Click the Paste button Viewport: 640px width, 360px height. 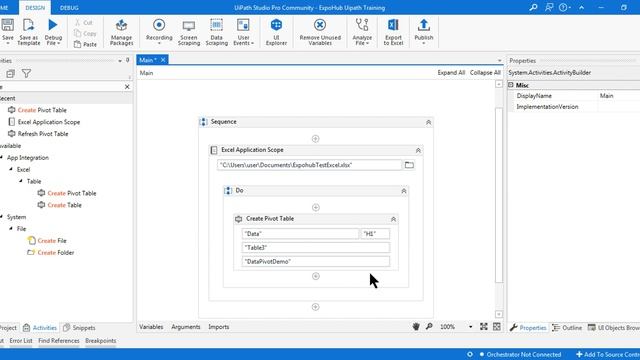pos(85,44)
